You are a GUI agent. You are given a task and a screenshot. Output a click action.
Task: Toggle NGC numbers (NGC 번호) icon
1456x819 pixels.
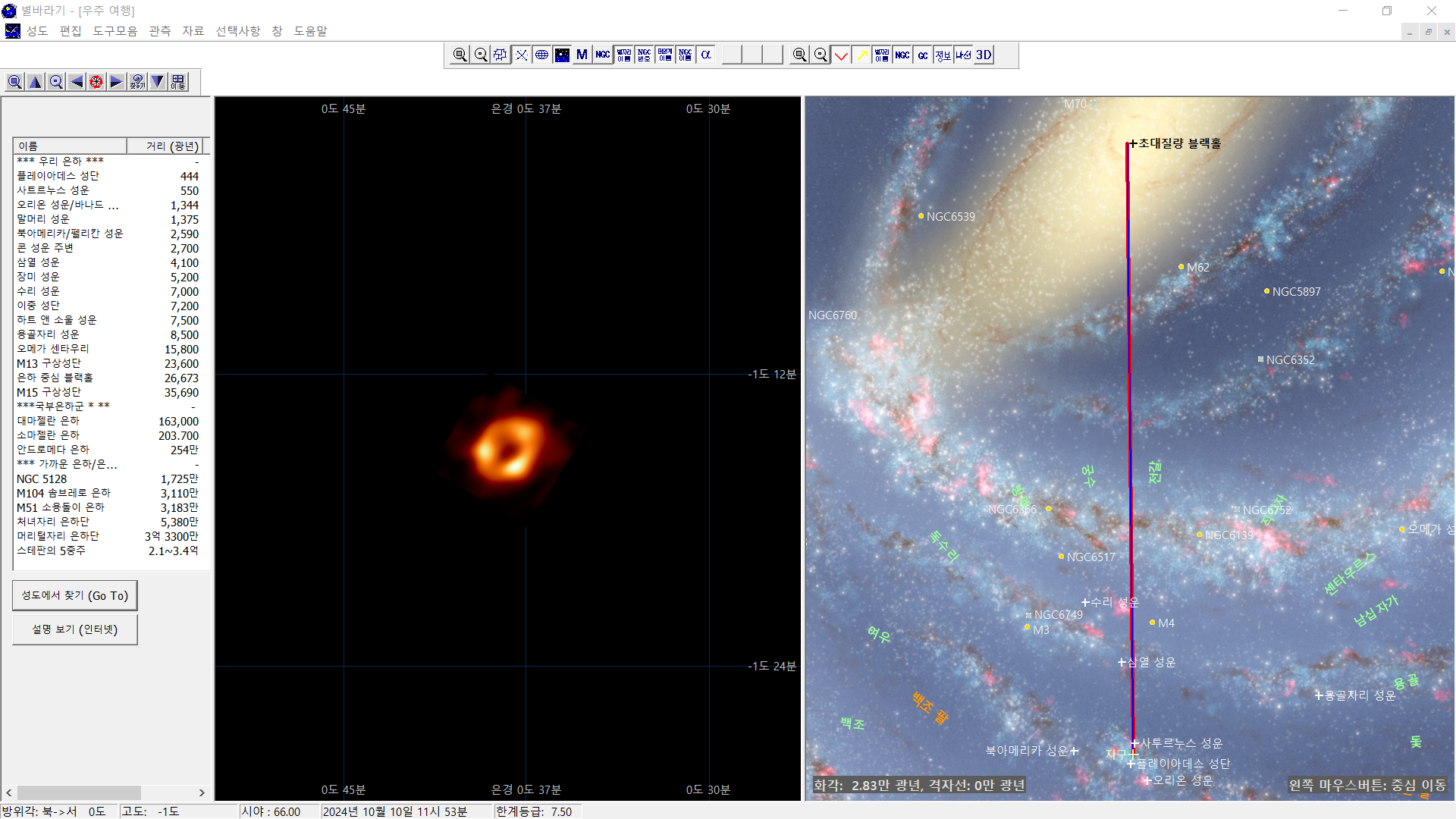point(645,55)
